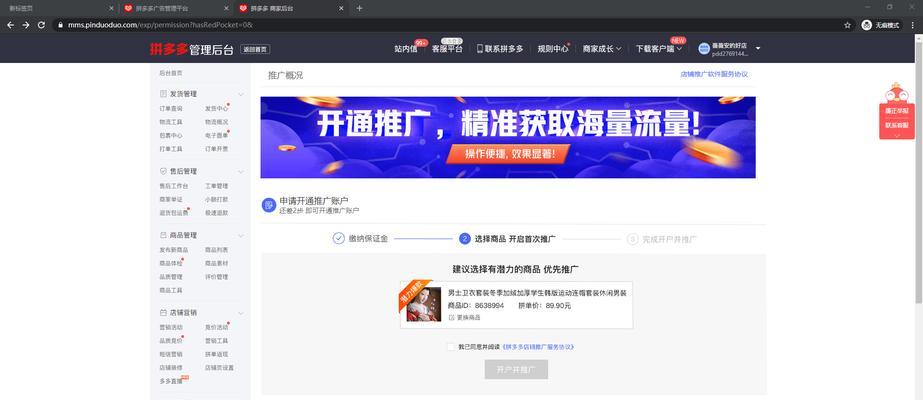The image size is (923, 400).
Task: Click 联系客服 on the red widget
Action: [897, 125]
